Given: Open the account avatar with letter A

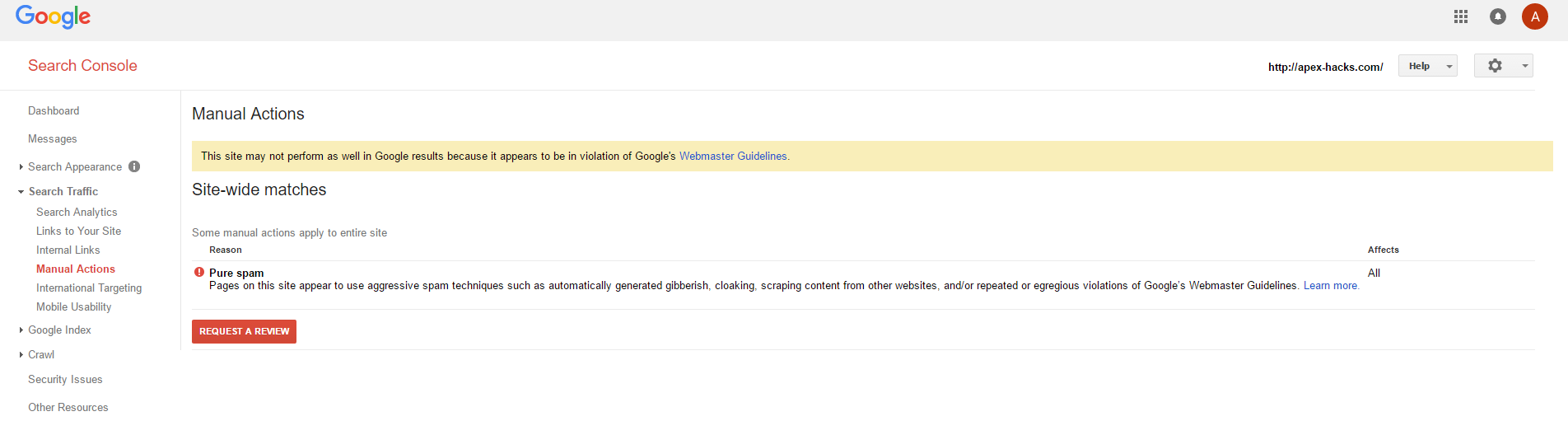Looking at the screenshot, I should (x=1535, y=16).
